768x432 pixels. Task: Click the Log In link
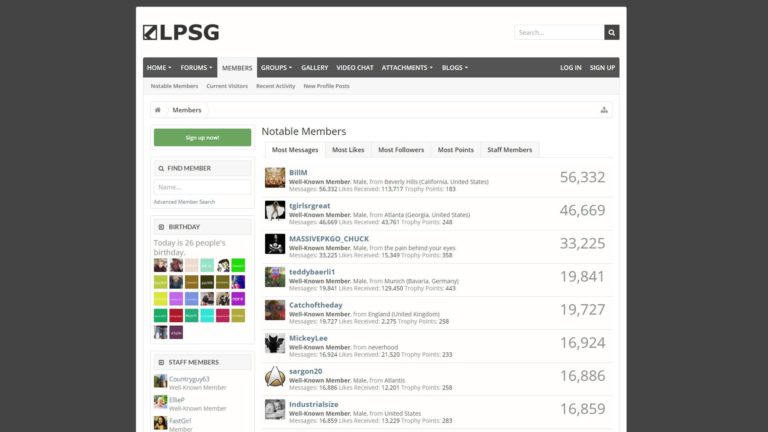pos(570,67)
